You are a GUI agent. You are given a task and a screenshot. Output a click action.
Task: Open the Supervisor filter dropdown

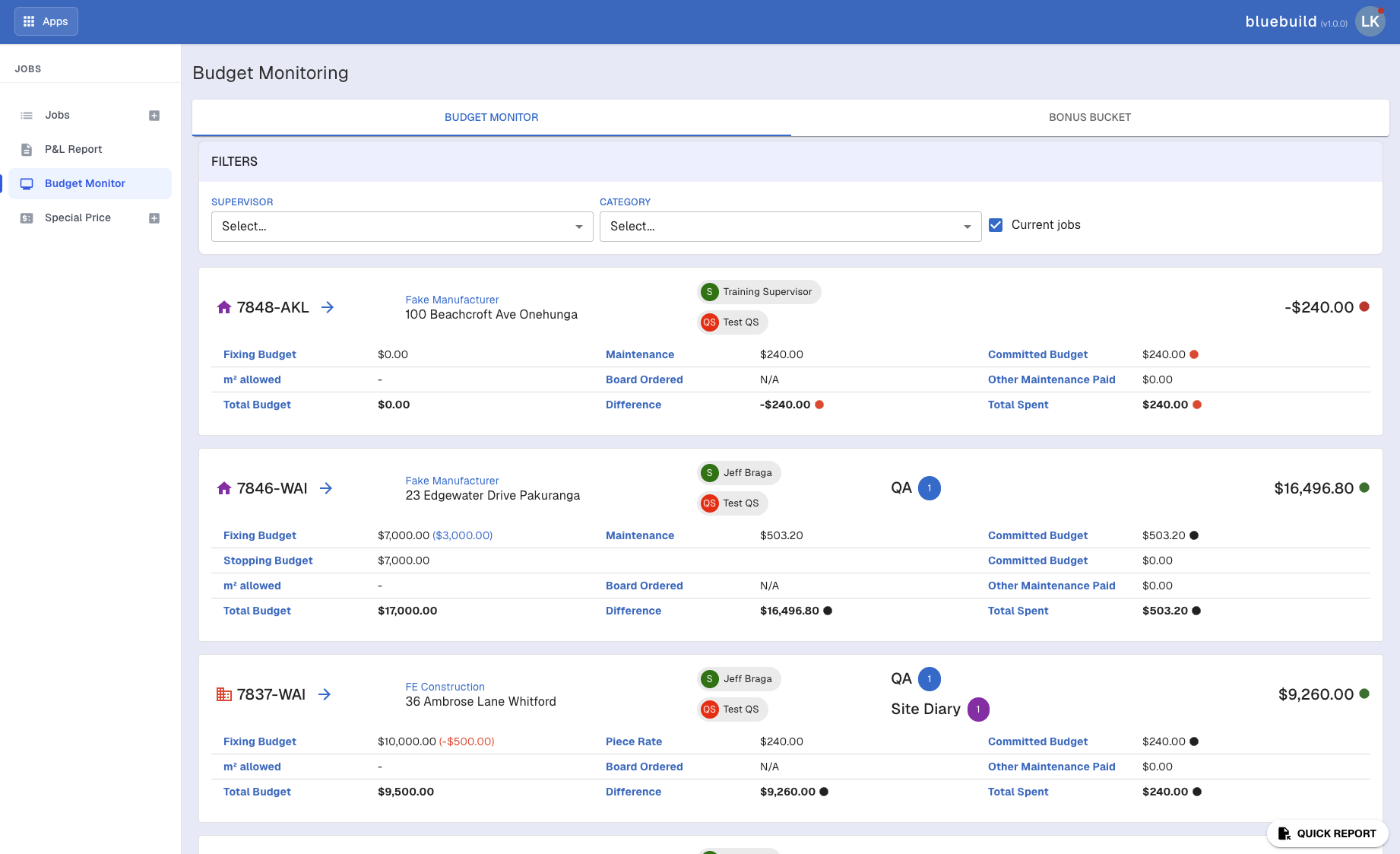click(x=402, y=227)
